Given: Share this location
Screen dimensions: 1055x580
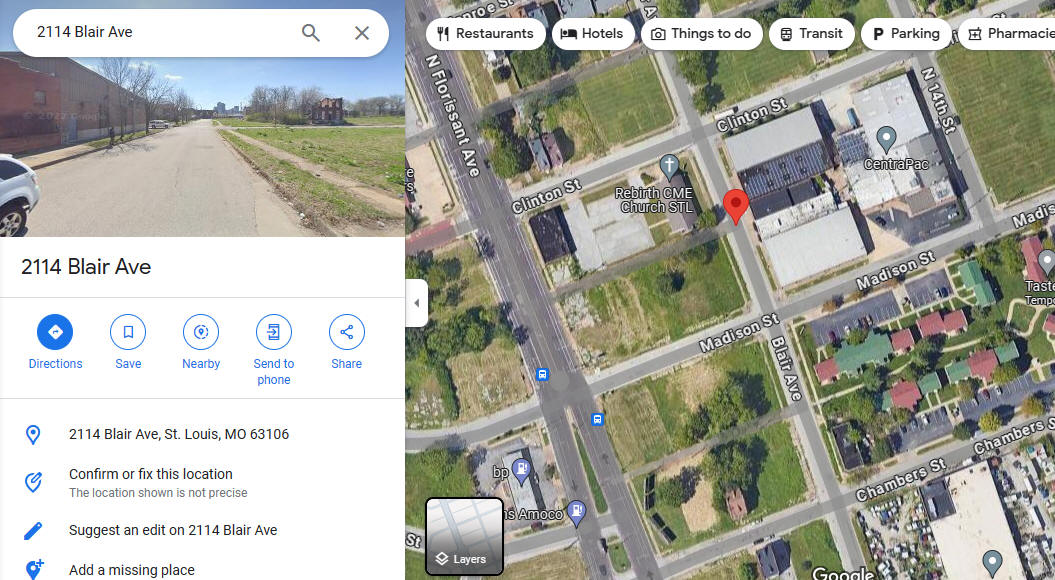Looking at the screenshot, I should pos(347,342).
